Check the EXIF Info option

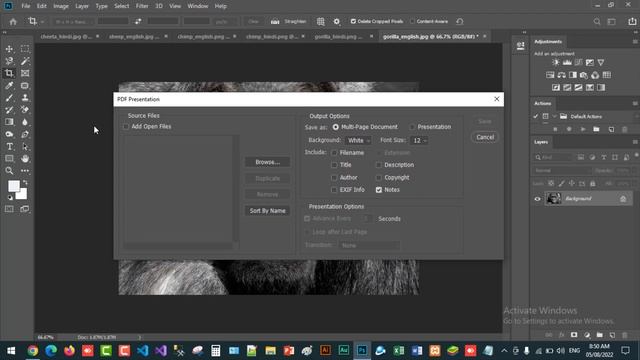click(x=334, y=190)
